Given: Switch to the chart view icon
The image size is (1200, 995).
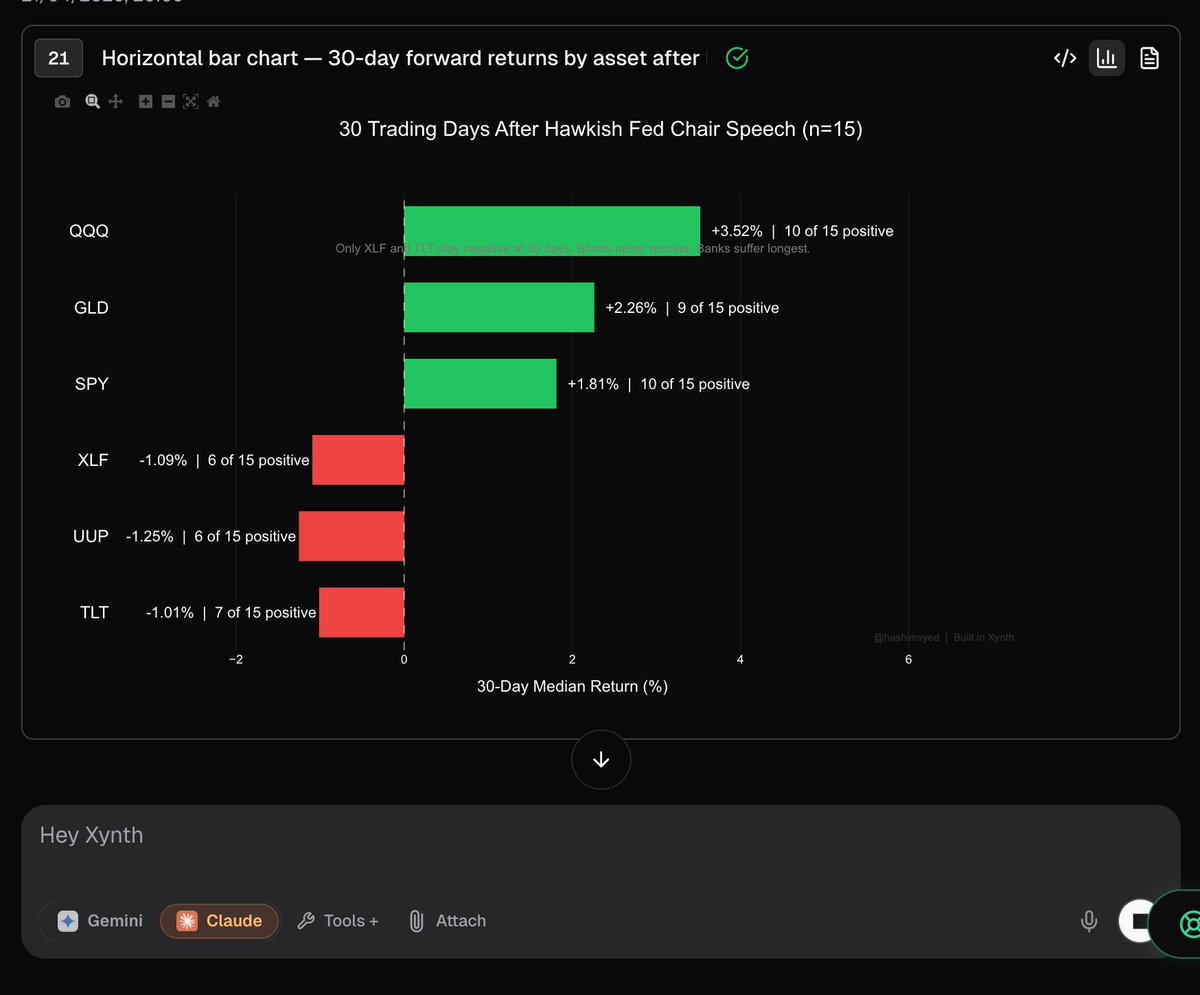Looking at the screenshot, I should coord(1107,58).
